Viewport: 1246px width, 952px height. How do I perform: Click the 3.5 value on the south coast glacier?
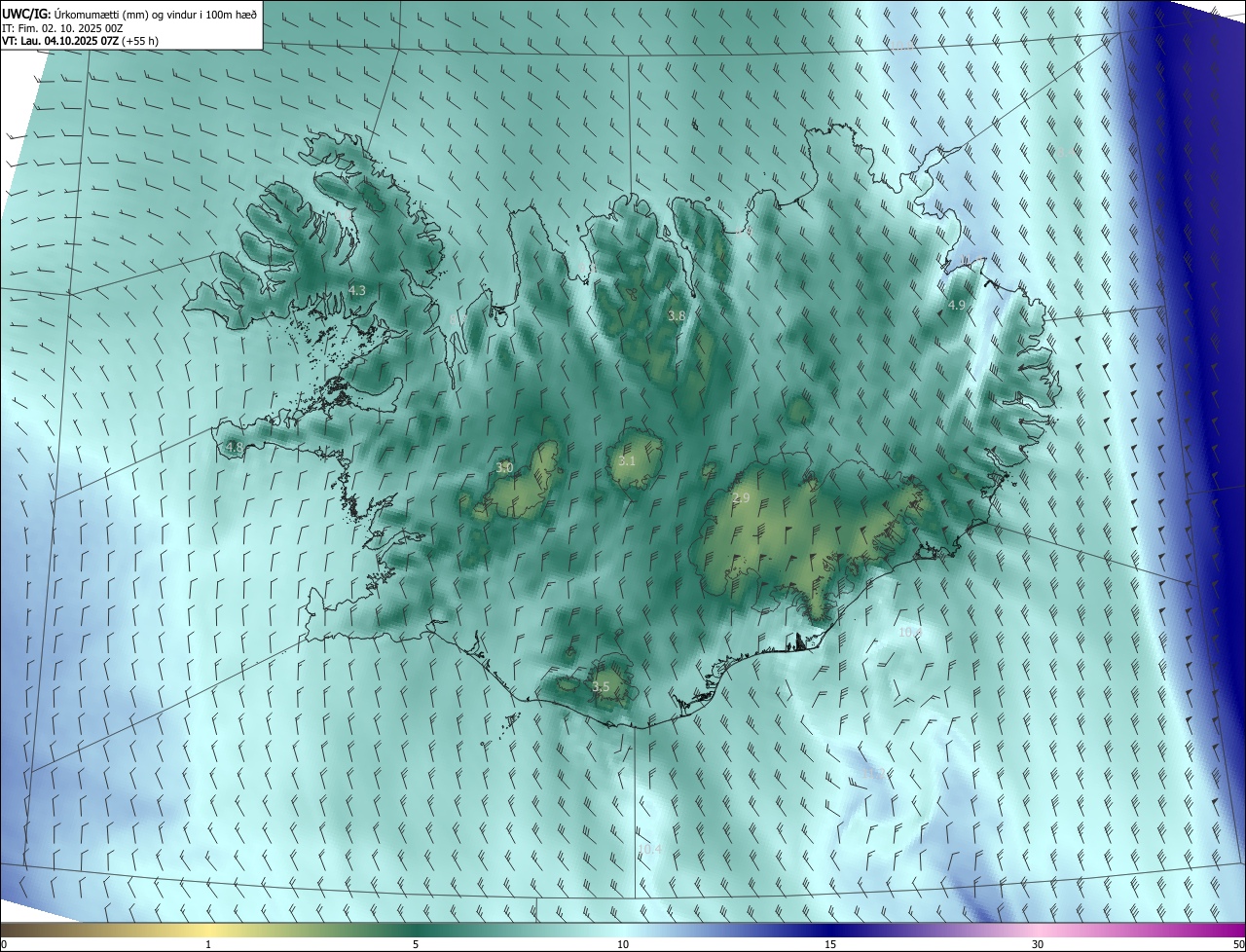[601, 687]
